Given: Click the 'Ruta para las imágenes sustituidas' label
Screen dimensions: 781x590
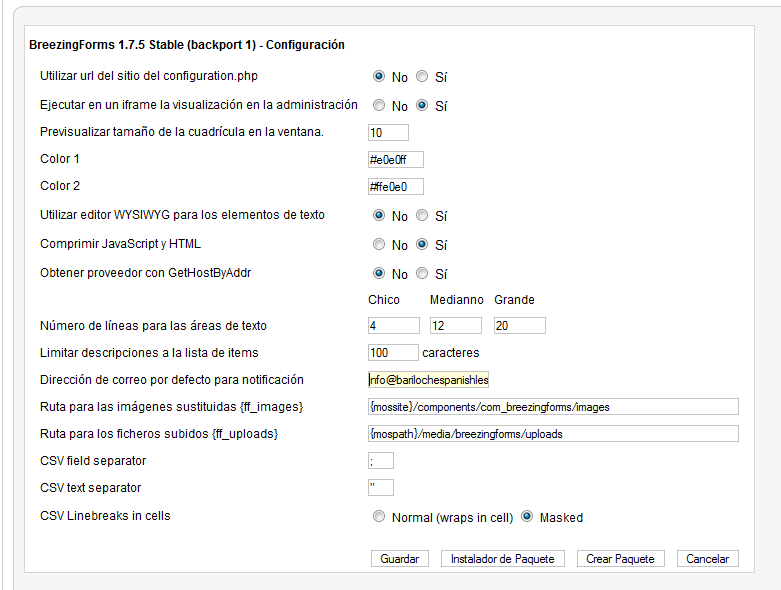Looking at the screenshot, I should [171, 407].
